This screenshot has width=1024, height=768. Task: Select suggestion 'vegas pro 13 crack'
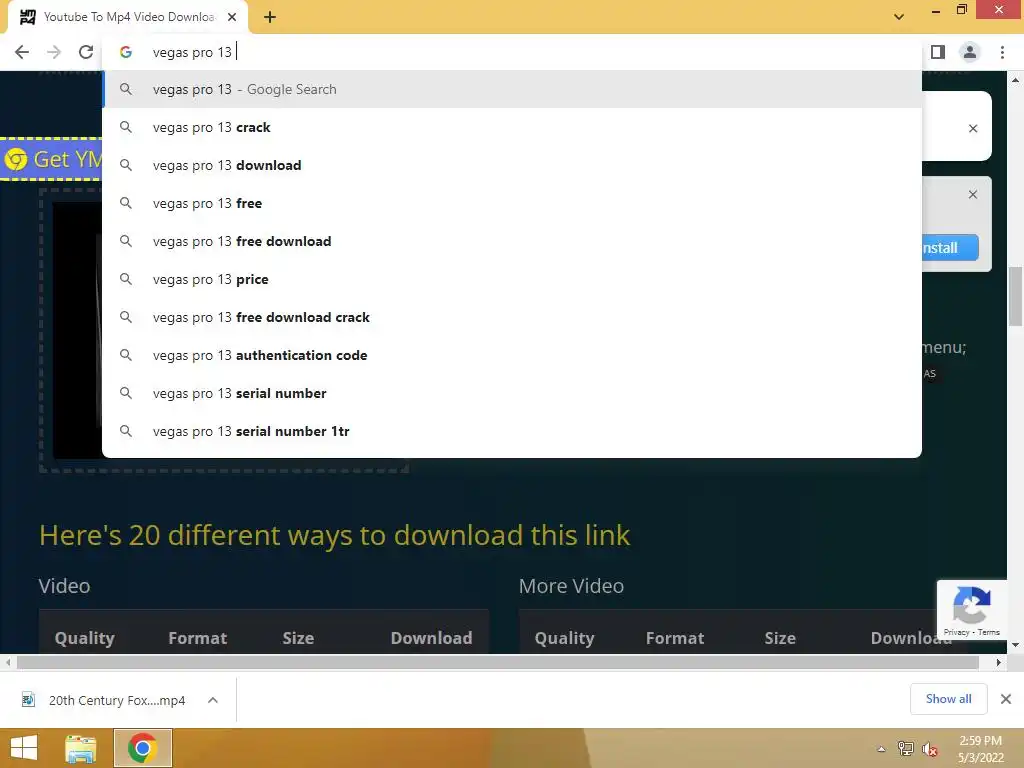coord(512,127)
